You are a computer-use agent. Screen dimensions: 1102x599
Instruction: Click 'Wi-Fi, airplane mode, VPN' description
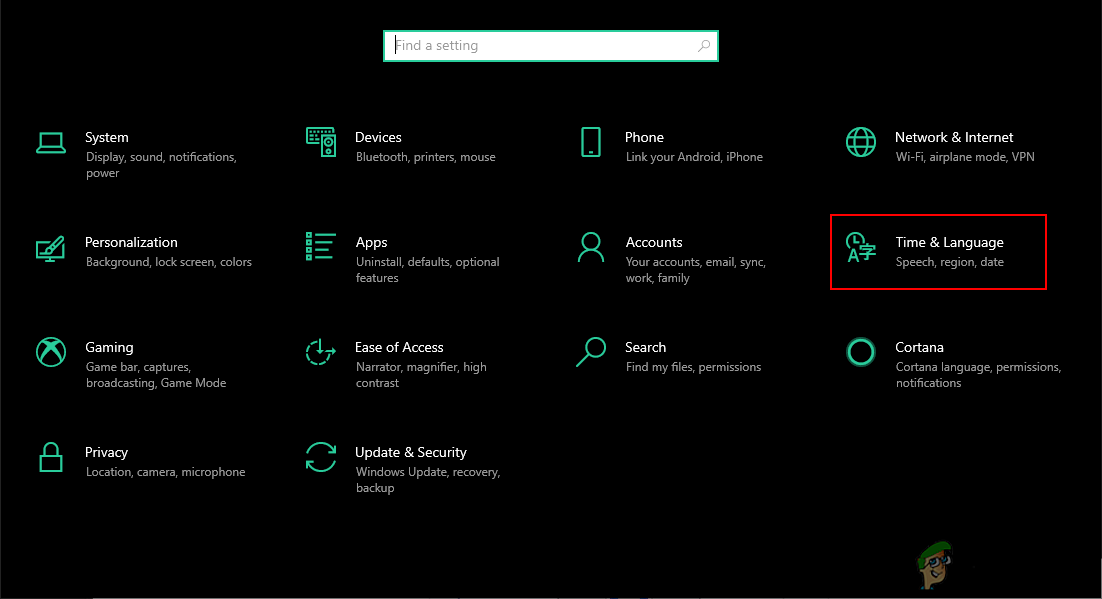coord(965,157)
